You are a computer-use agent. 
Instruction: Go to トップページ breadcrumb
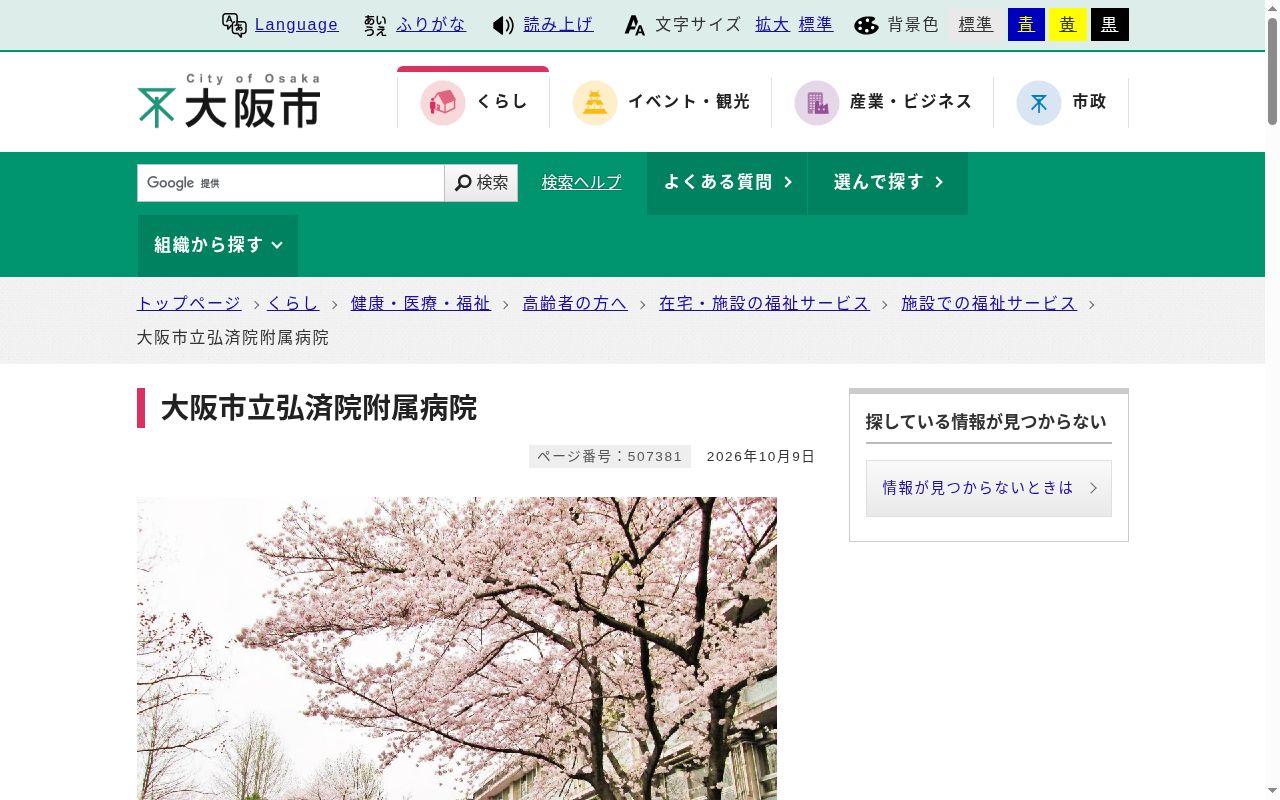tap(189, 304)
